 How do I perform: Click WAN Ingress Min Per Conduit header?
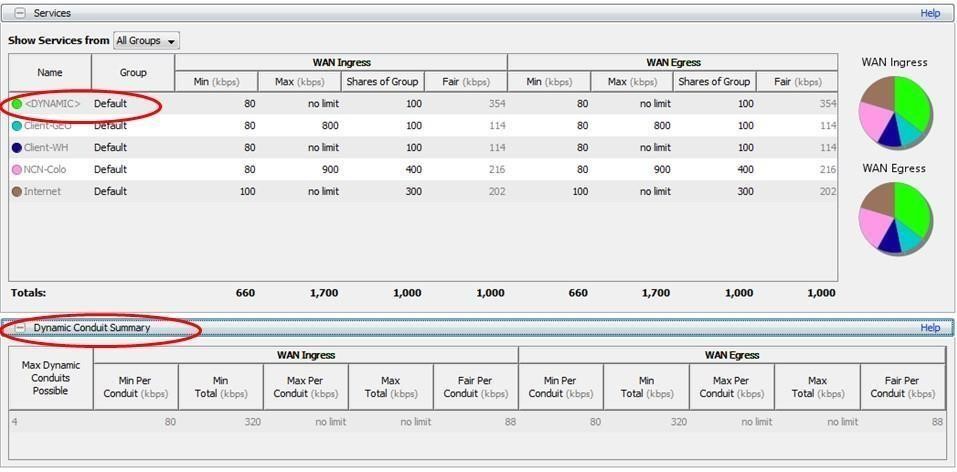[x=135, y=387]
